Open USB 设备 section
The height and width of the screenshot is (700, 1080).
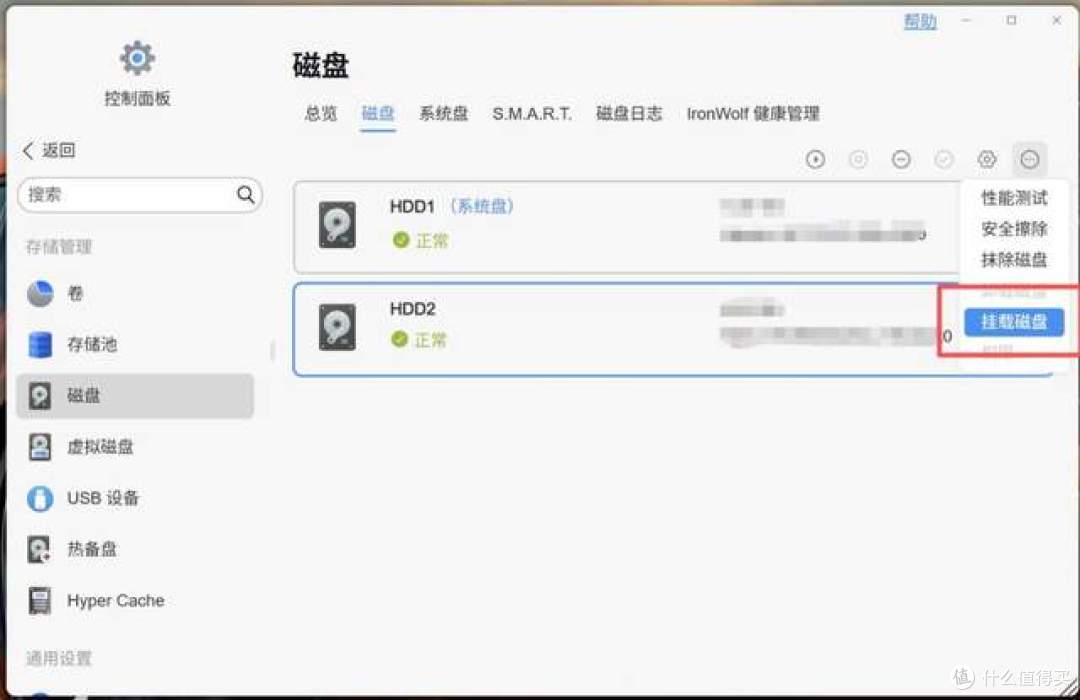coord(135,498)
